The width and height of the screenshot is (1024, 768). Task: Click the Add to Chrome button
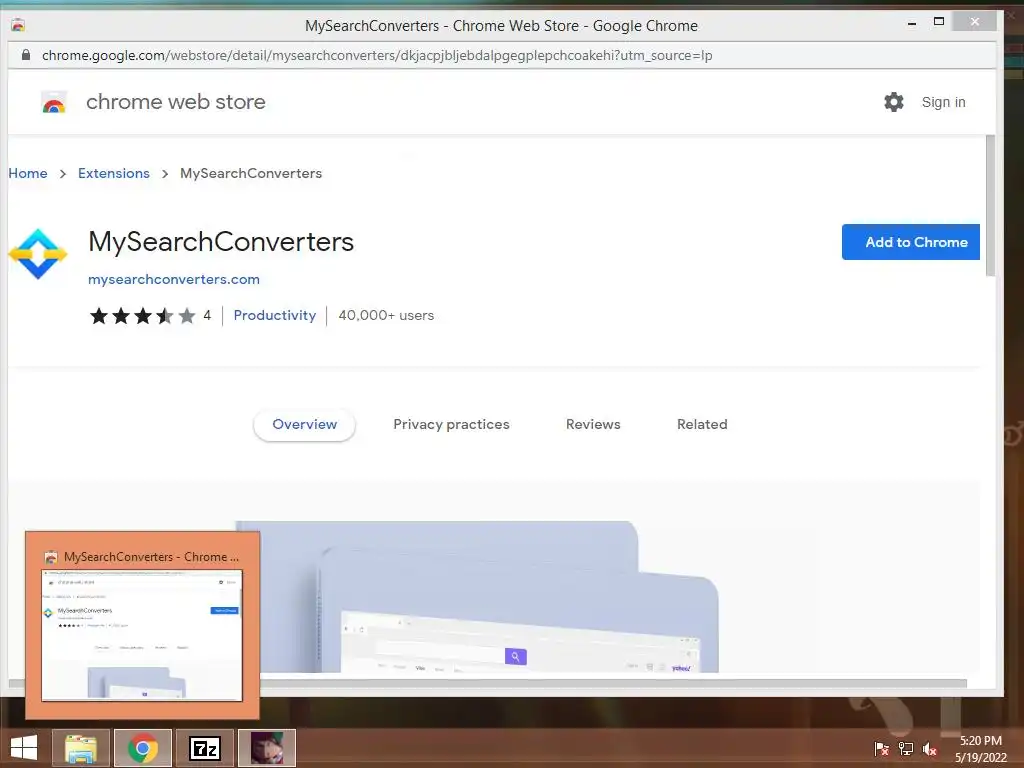911,242
